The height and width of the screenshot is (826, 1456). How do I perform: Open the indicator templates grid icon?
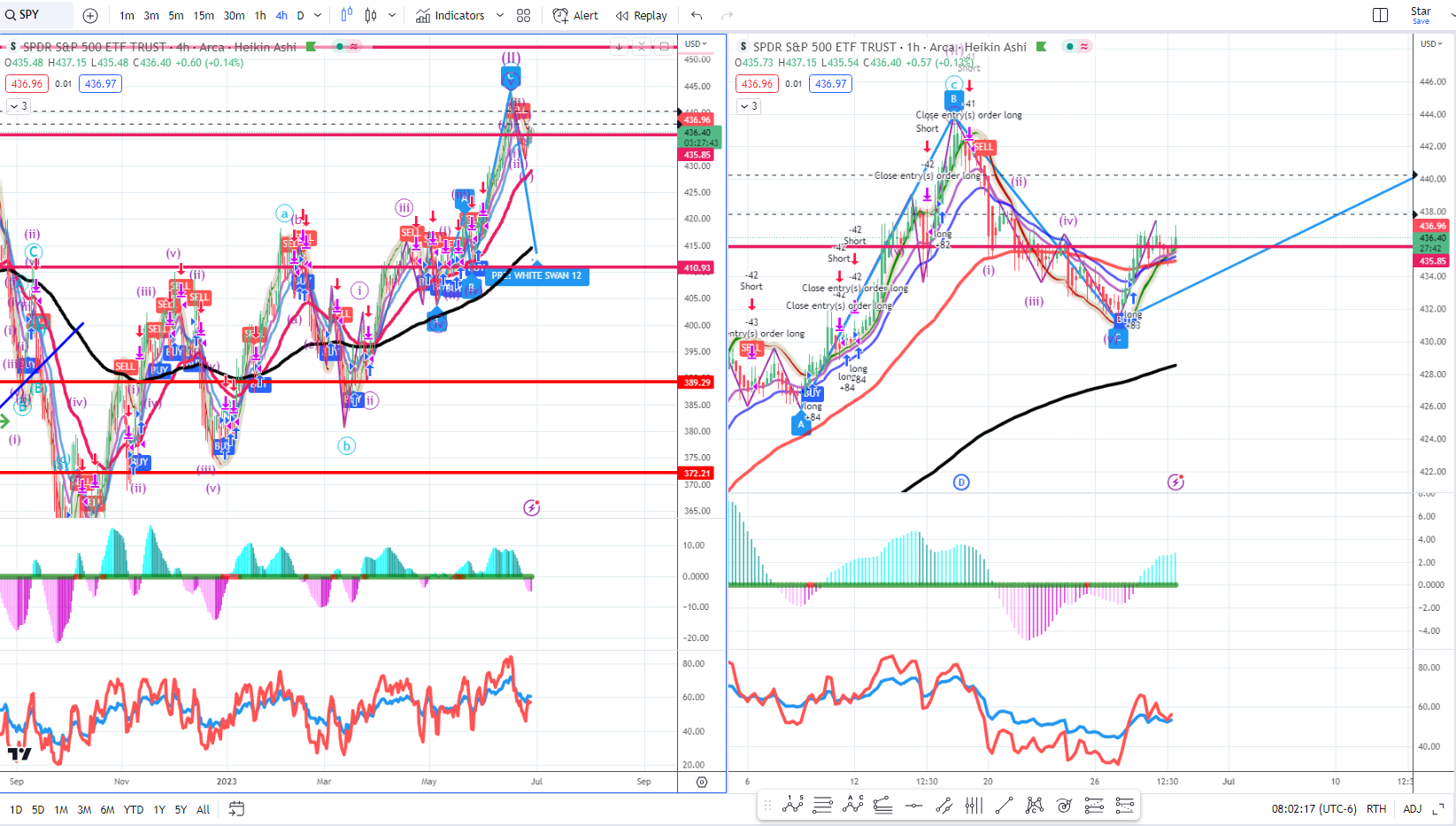pos(524,16)
